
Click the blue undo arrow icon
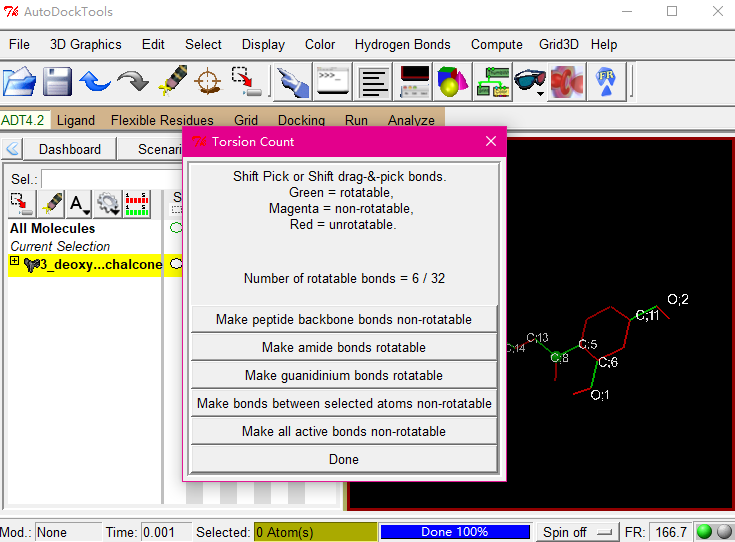(x=95, y=81)
